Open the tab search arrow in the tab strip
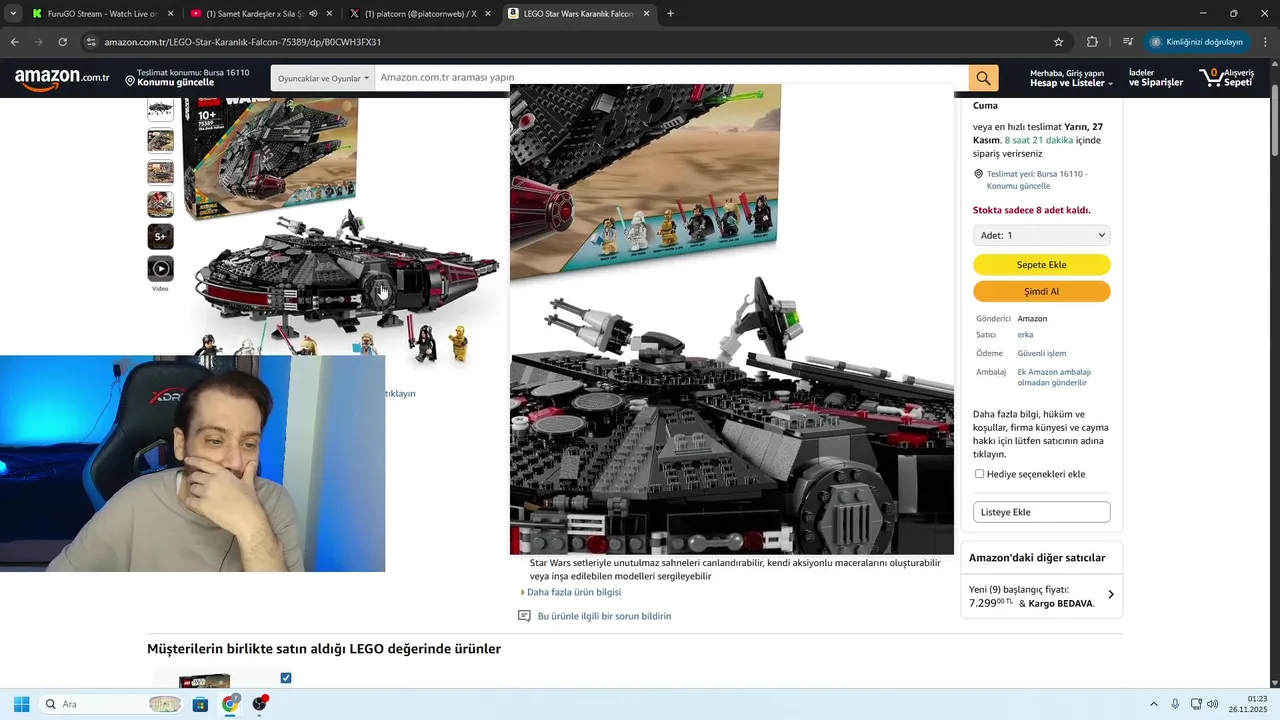 (13, 14)
